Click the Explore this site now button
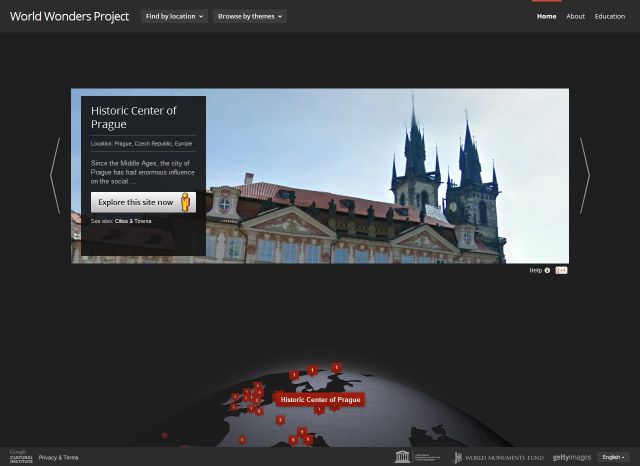 143,202
